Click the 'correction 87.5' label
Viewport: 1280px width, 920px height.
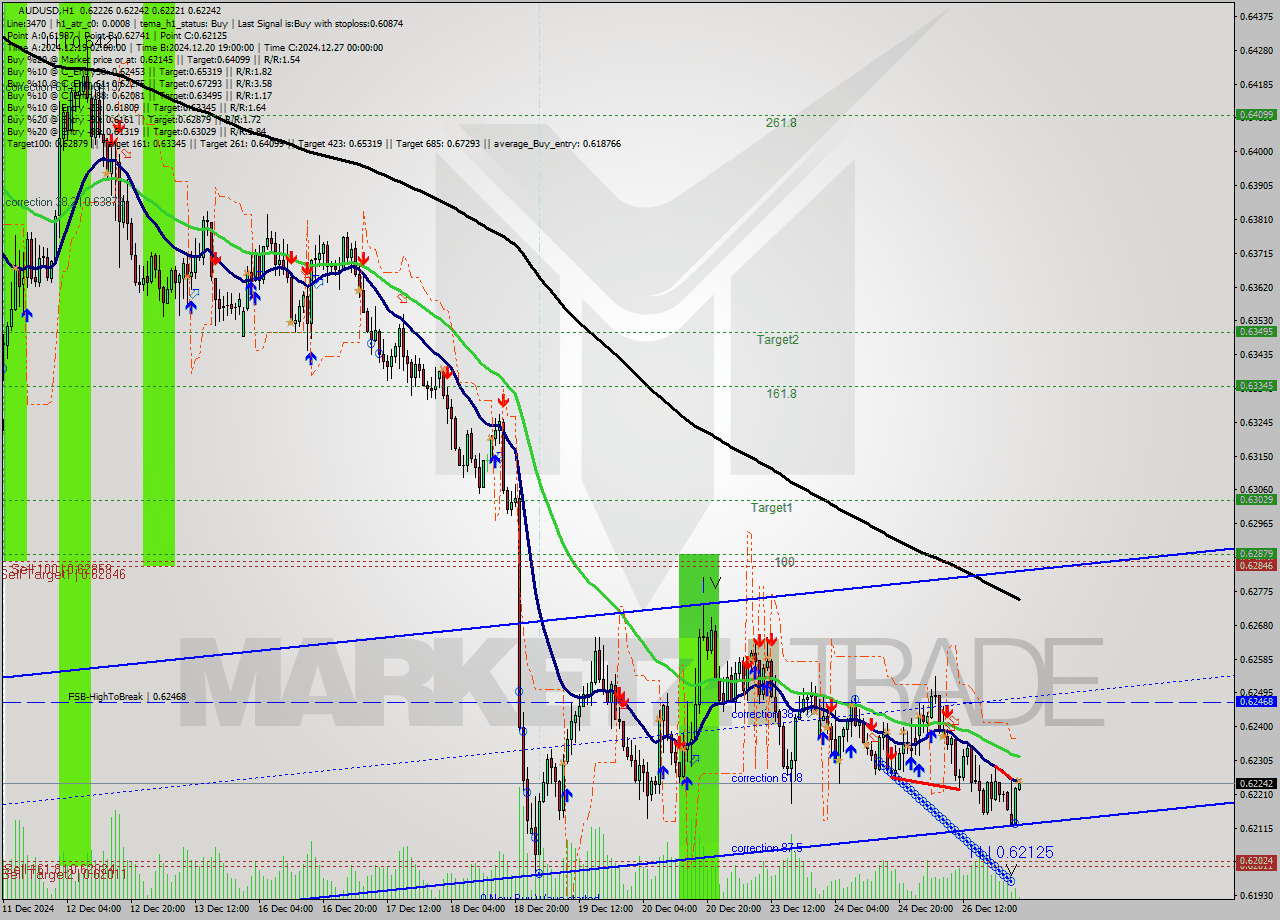(x=767, y=849)
